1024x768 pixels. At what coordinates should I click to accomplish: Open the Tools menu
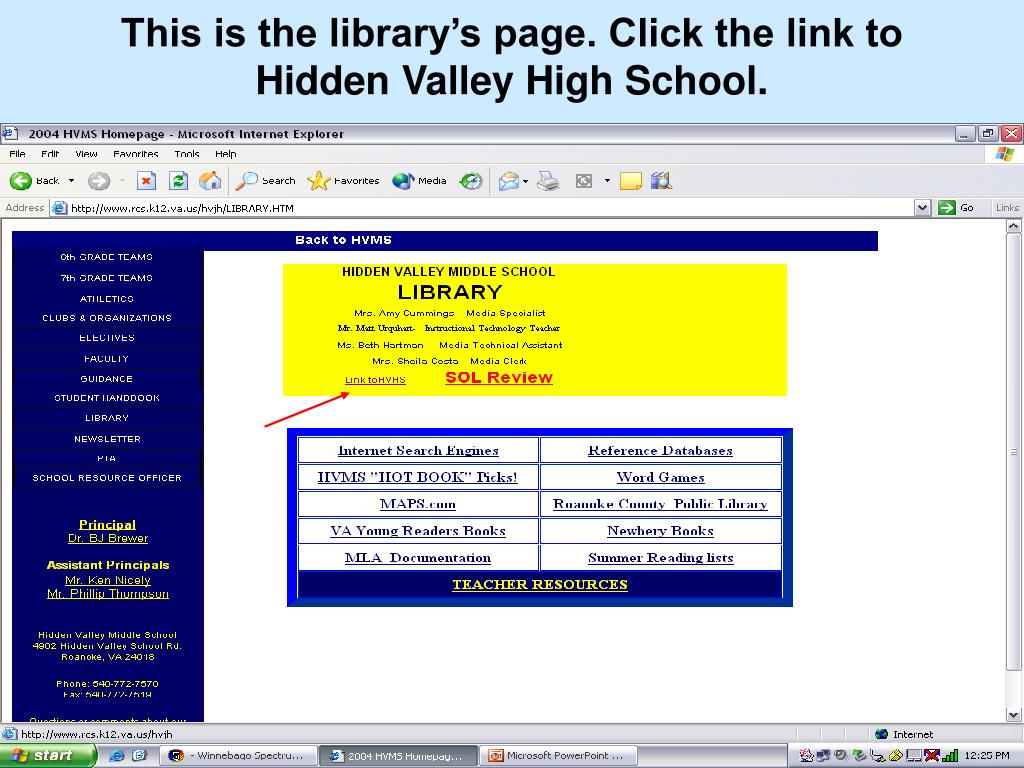point(187,154)
